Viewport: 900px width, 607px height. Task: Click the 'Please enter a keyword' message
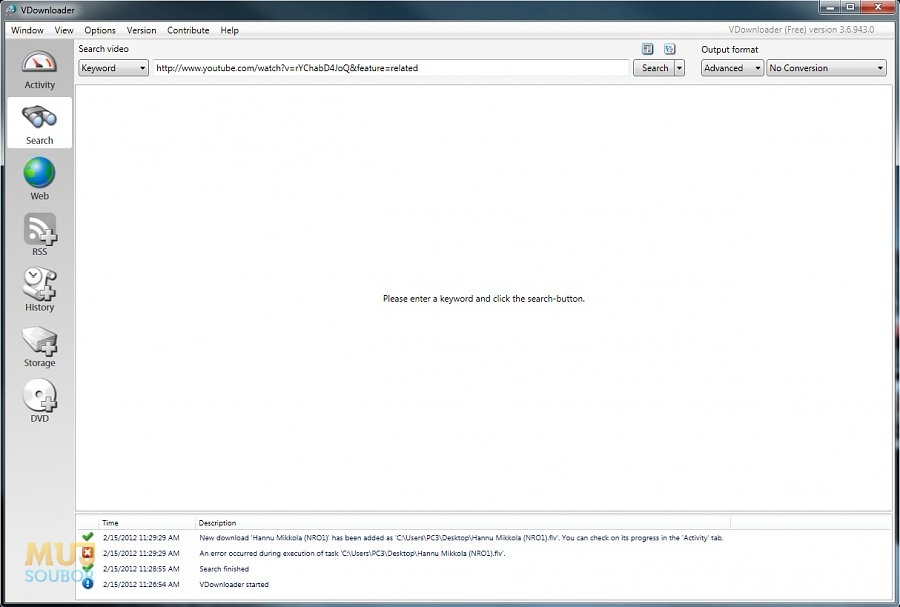[x=484, y=298]
